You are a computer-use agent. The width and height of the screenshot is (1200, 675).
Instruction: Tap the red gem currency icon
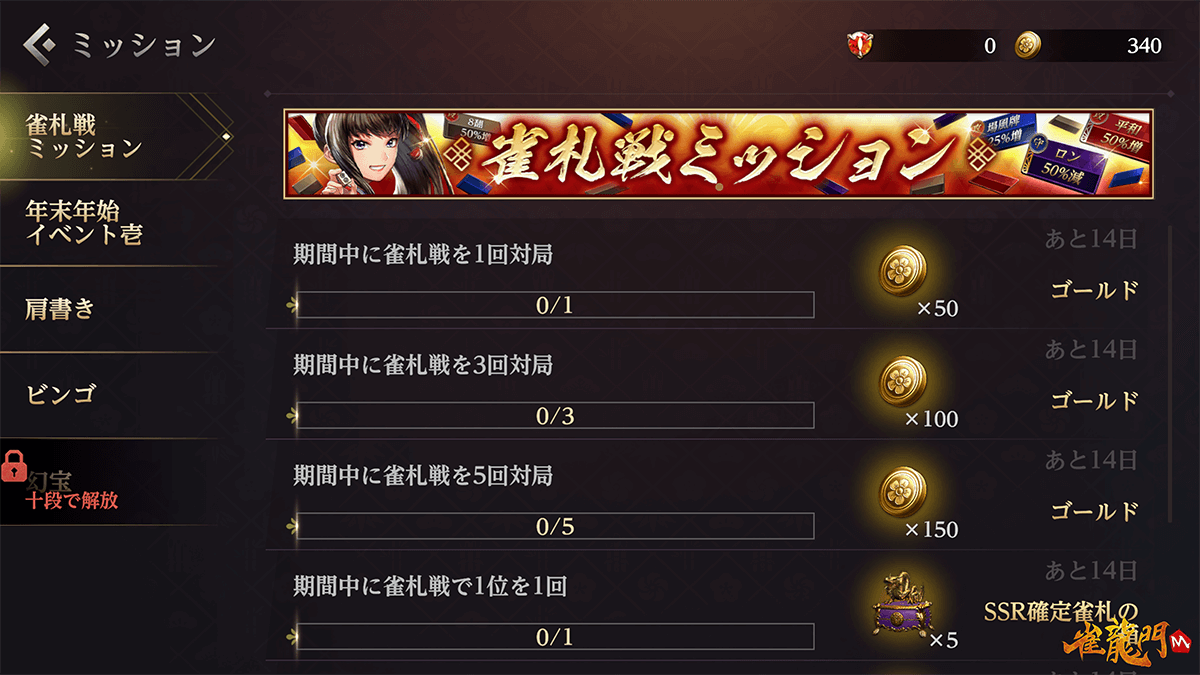click(x=860, y=45)
